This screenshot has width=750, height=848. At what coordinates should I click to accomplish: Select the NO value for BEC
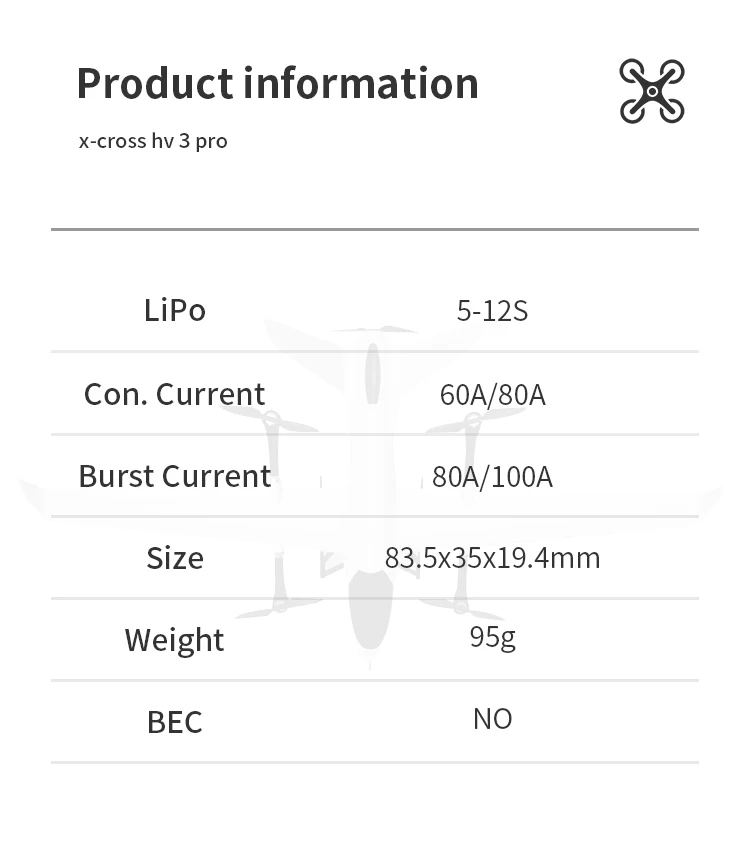click(492, 719)
